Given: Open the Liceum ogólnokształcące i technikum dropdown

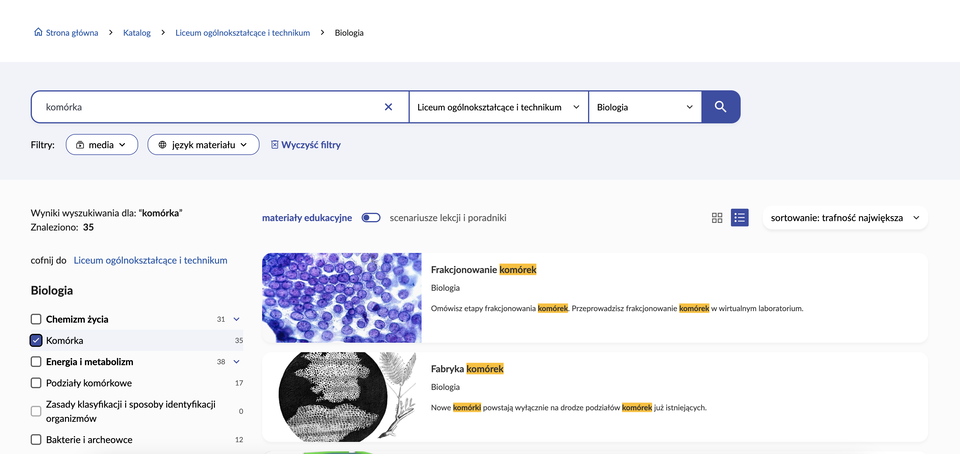Looking at the screenshot, I should point(498,107).
